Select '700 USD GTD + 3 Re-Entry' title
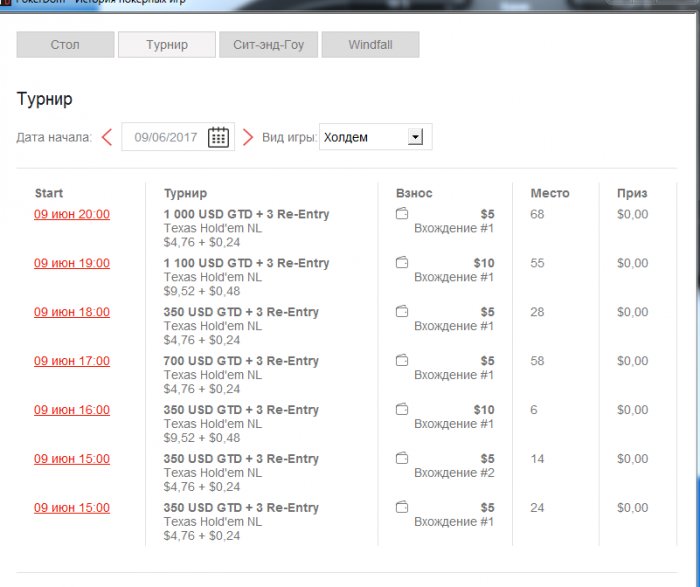 241,361
